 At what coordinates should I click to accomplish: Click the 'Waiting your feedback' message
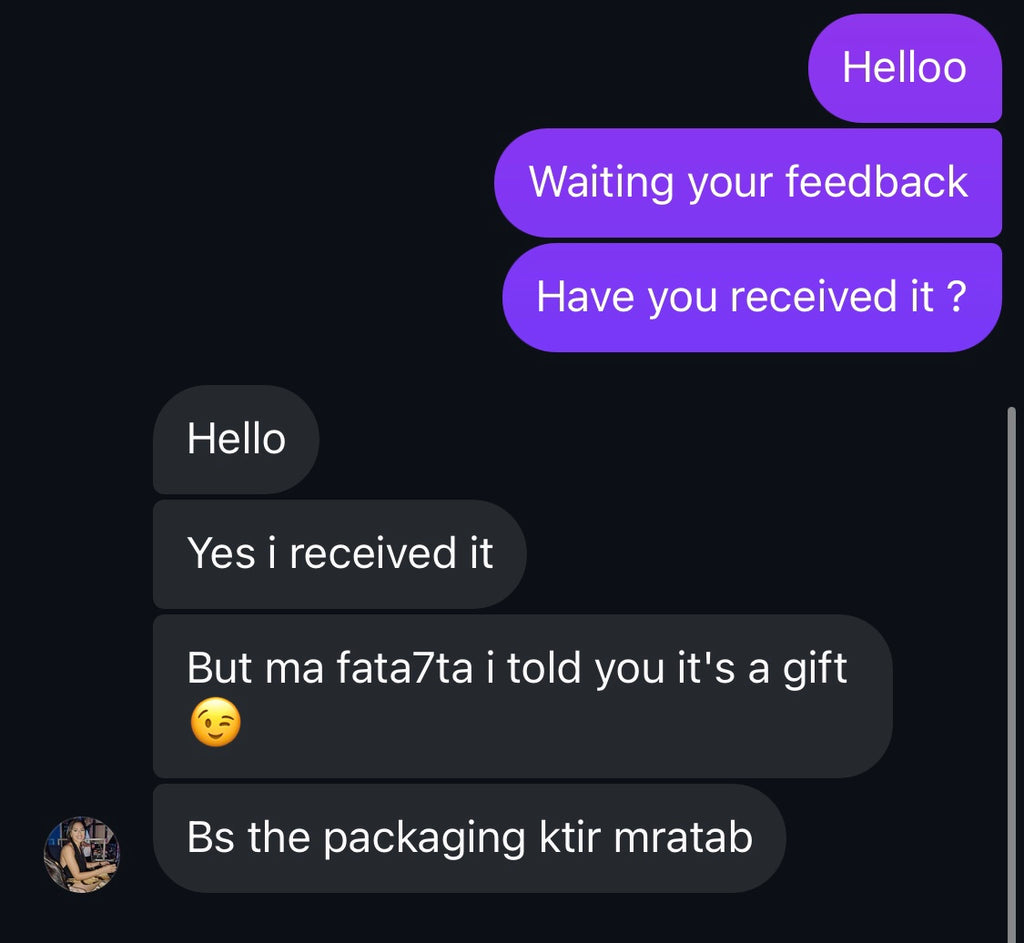748,183
